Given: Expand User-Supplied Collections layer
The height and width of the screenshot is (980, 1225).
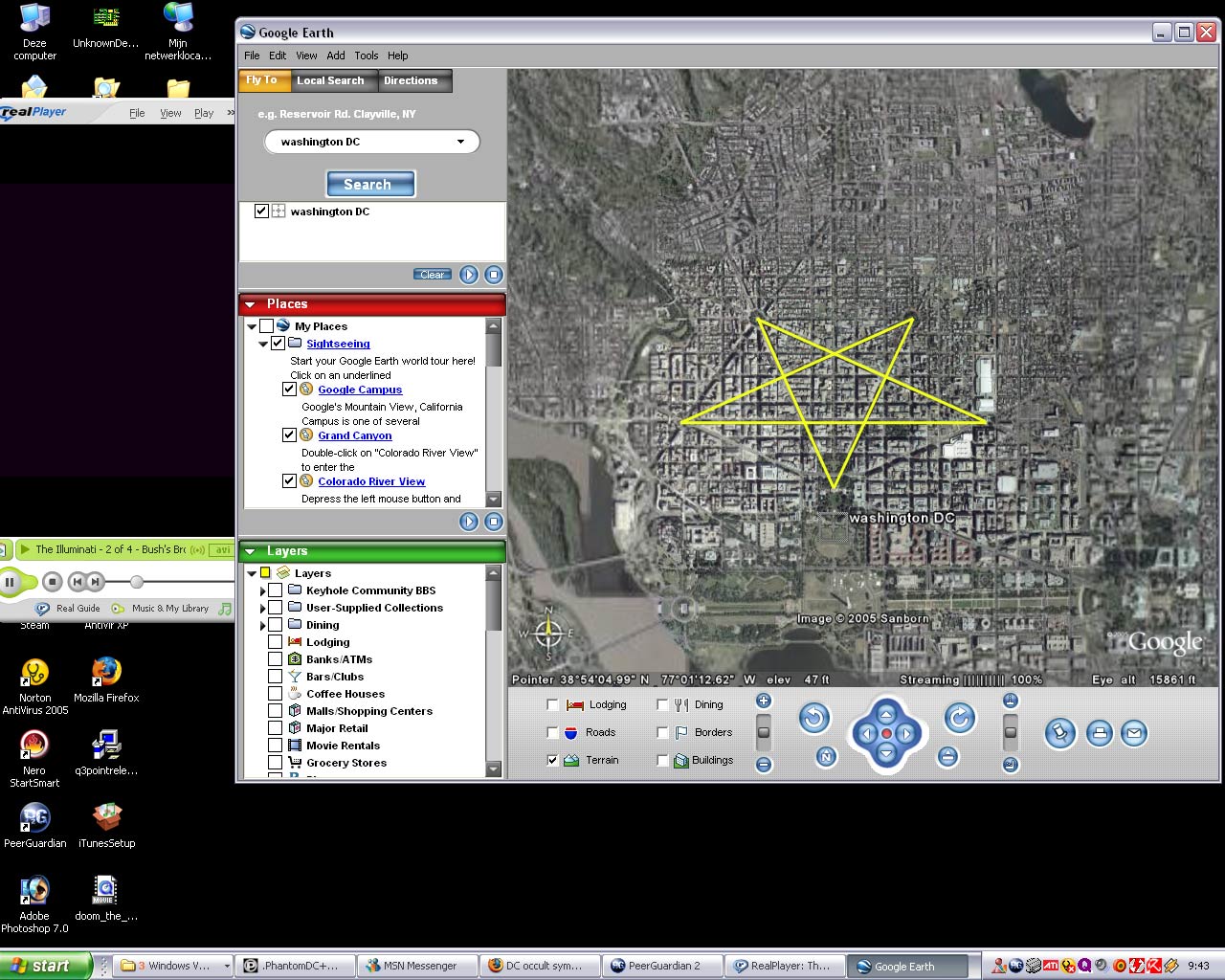Looking at the screenshot, I should pos(263,608).
